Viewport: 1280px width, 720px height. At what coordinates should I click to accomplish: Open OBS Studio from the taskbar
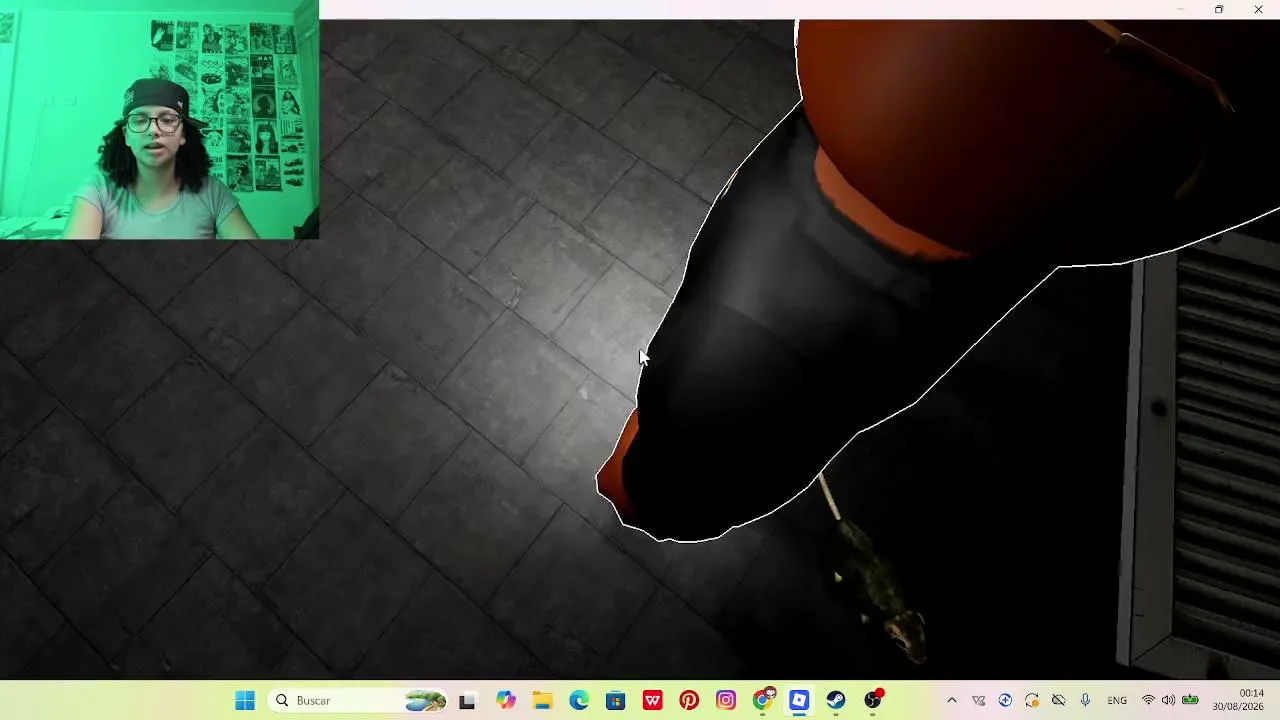point(873,700)
